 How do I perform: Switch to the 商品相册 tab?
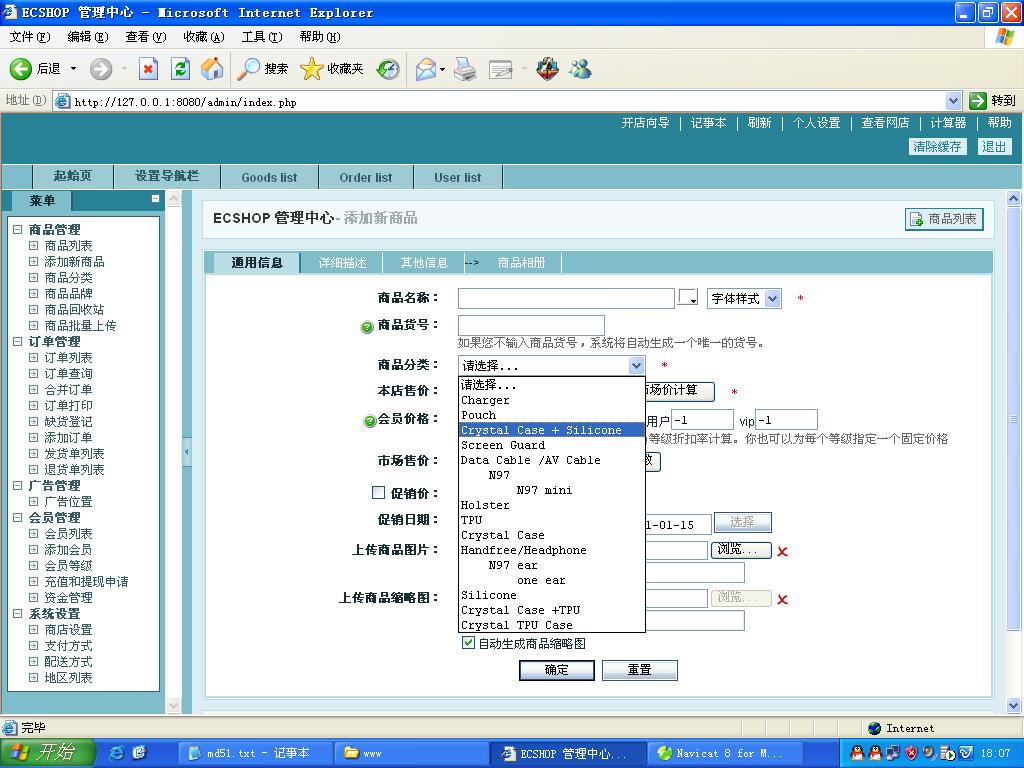[x=520, y=263]
